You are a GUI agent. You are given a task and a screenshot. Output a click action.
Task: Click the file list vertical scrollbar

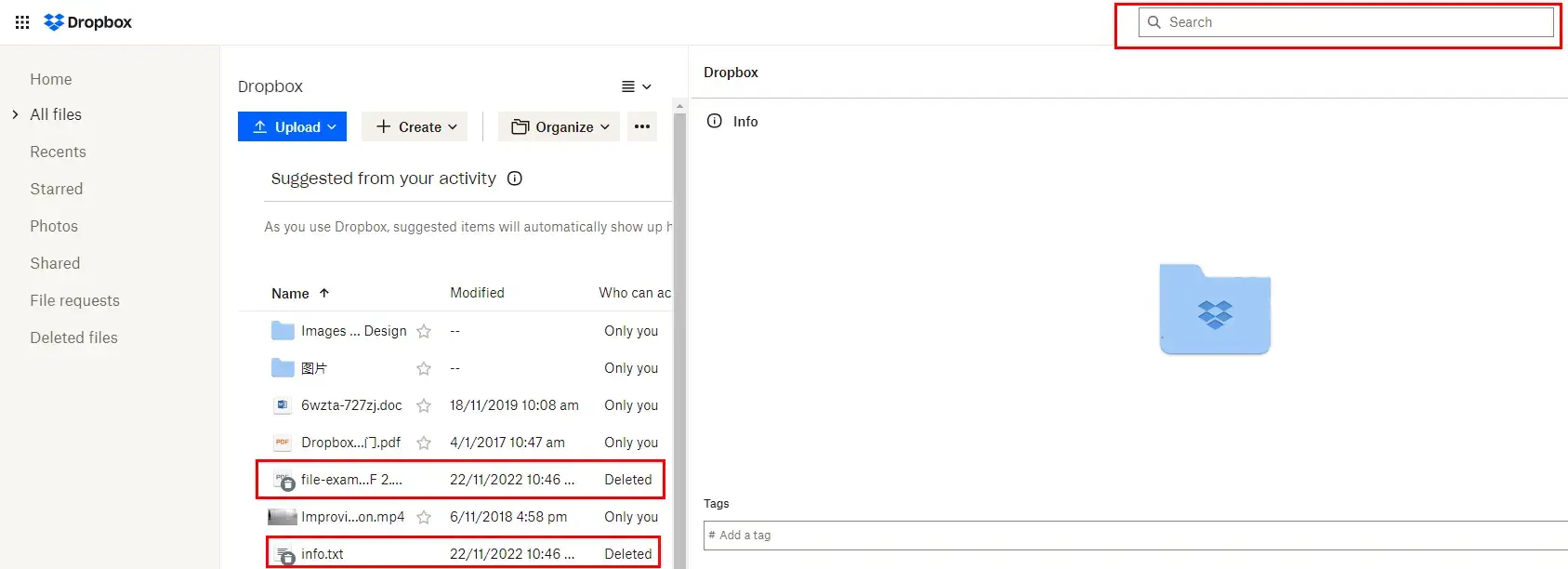679,339
